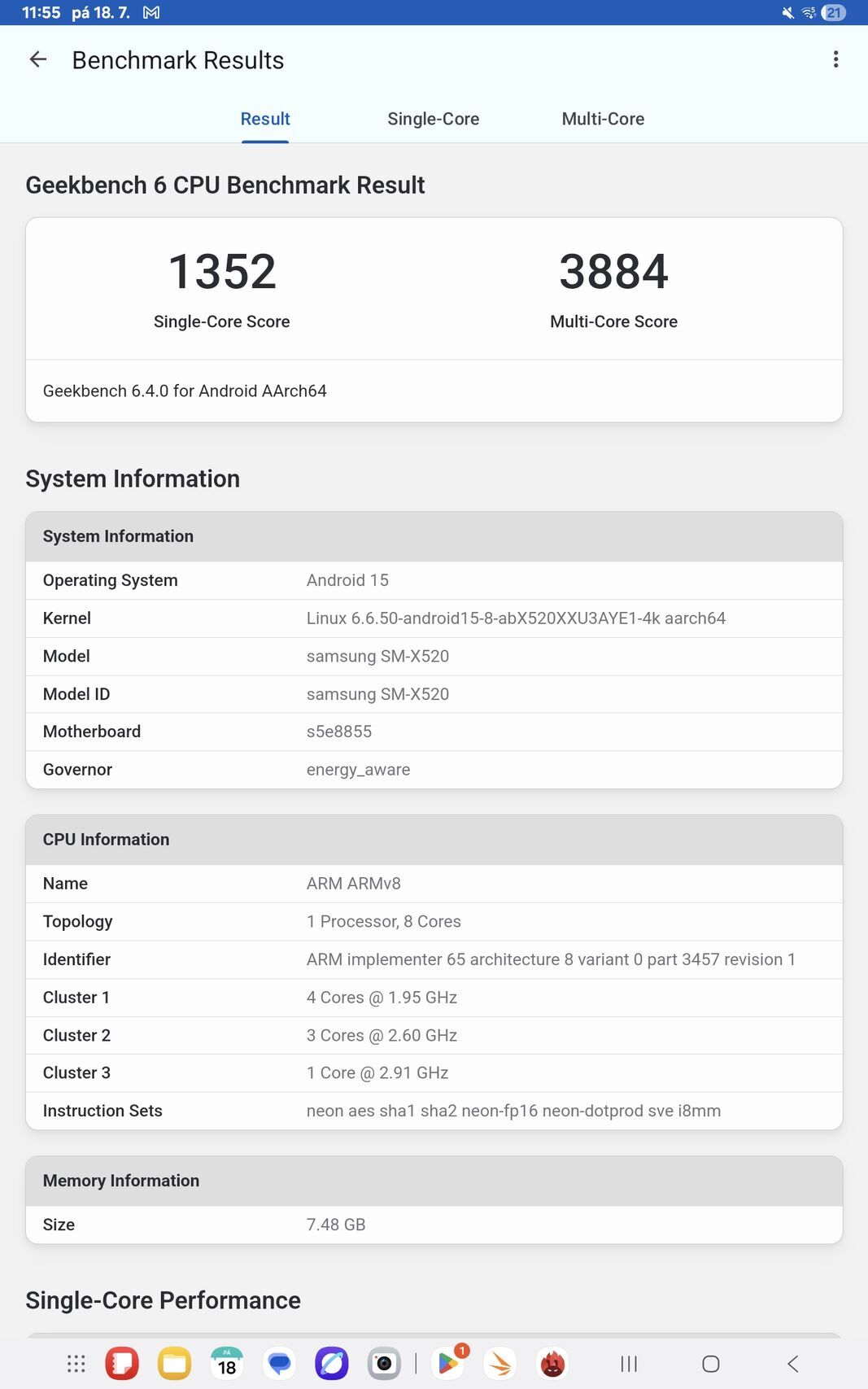Tap the Linux kernel version value

point(516,618)
